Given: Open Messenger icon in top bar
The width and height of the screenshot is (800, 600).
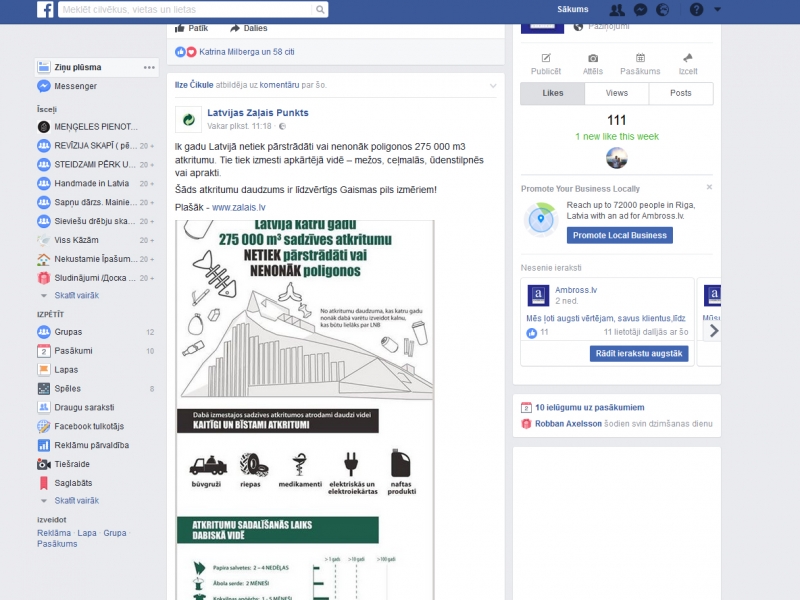Looking at the screenshot, I should [x=640, y=9].
